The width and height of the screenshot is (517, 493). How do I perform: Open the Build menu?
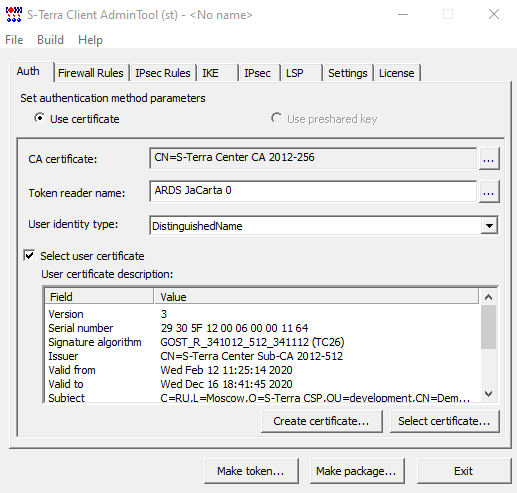pyautogui.click(x=50, y=40)
